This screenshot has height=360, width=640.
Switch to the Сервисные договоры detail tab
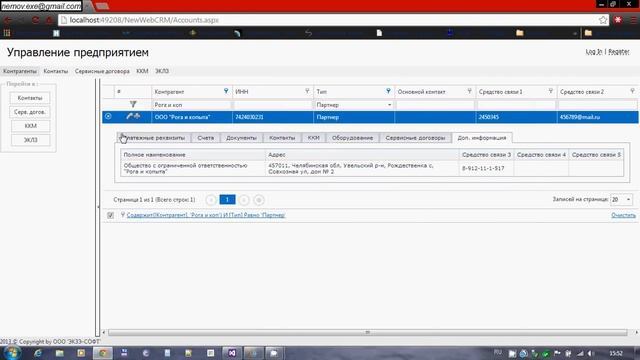(415, 138)
